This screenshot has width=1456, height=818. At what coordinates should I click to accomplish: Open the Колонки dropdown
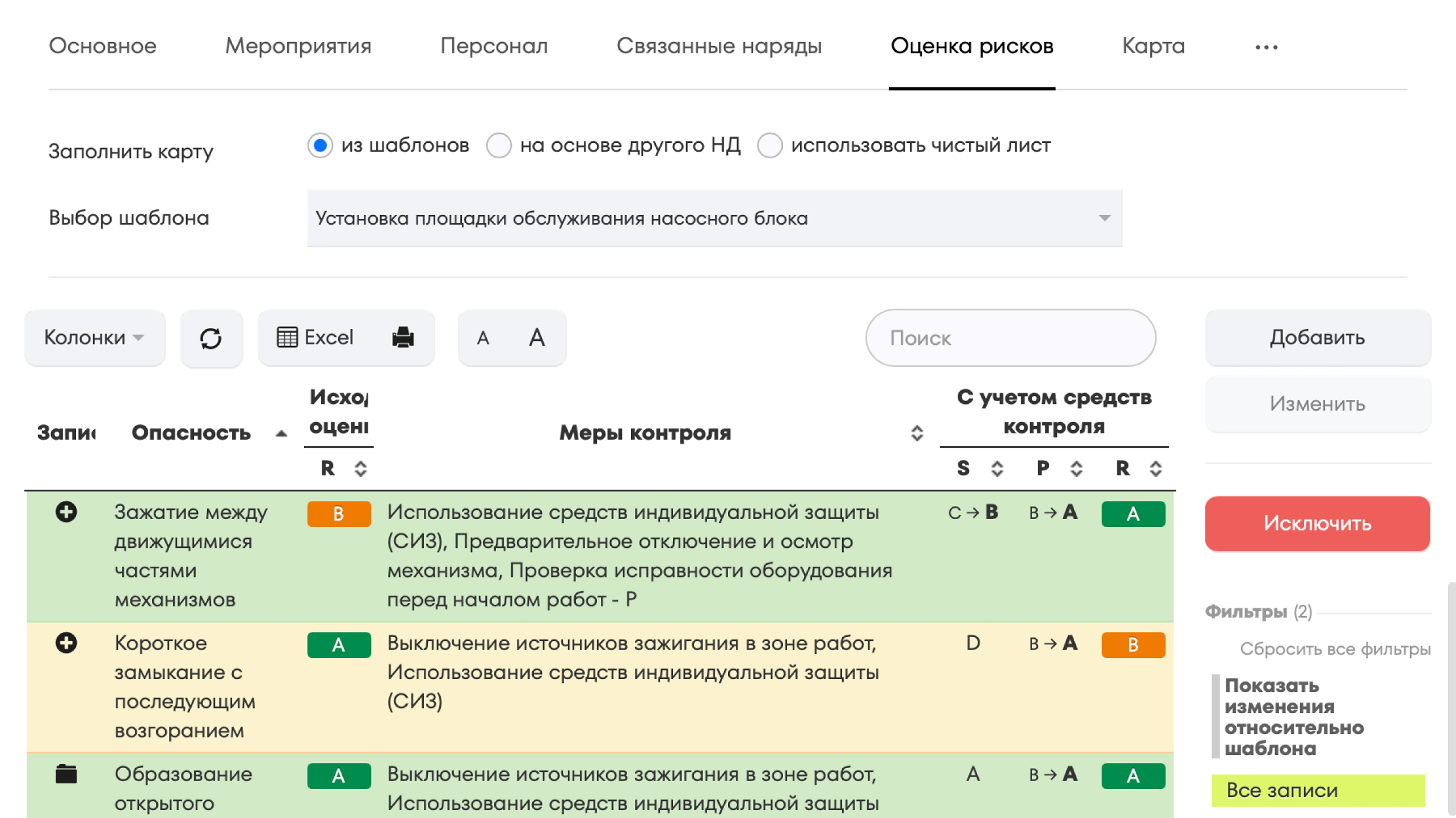point(94,338)
